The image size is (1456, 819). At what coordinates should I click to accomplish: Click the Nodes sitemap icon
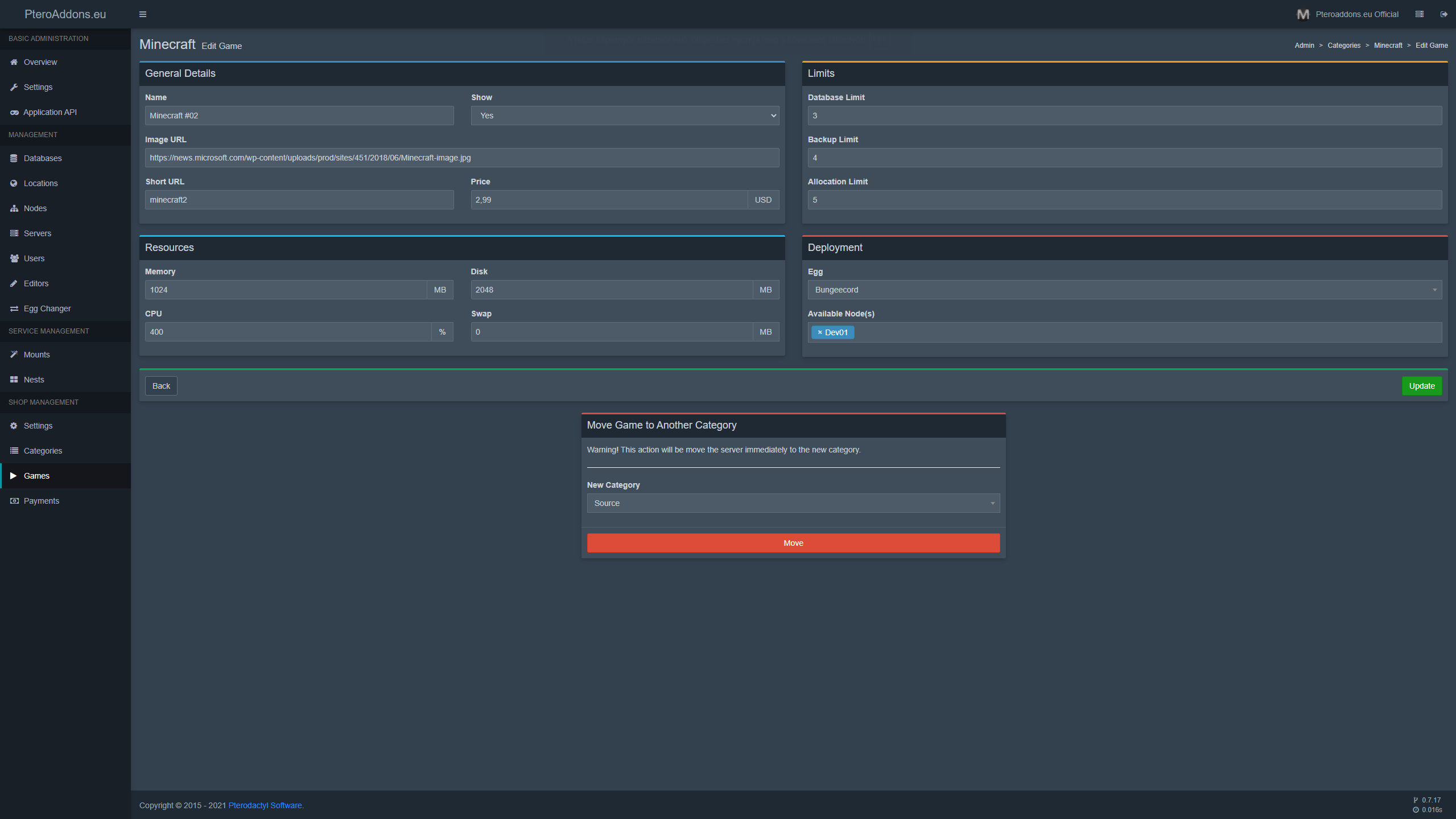pos(14,208)
